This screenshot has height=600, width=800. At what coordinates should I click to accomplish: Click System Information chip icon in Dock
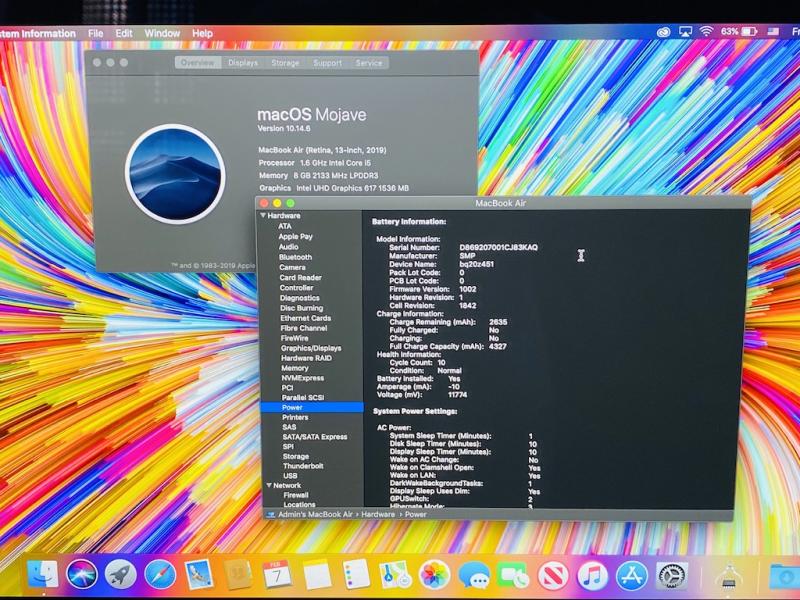click(729, 577)
